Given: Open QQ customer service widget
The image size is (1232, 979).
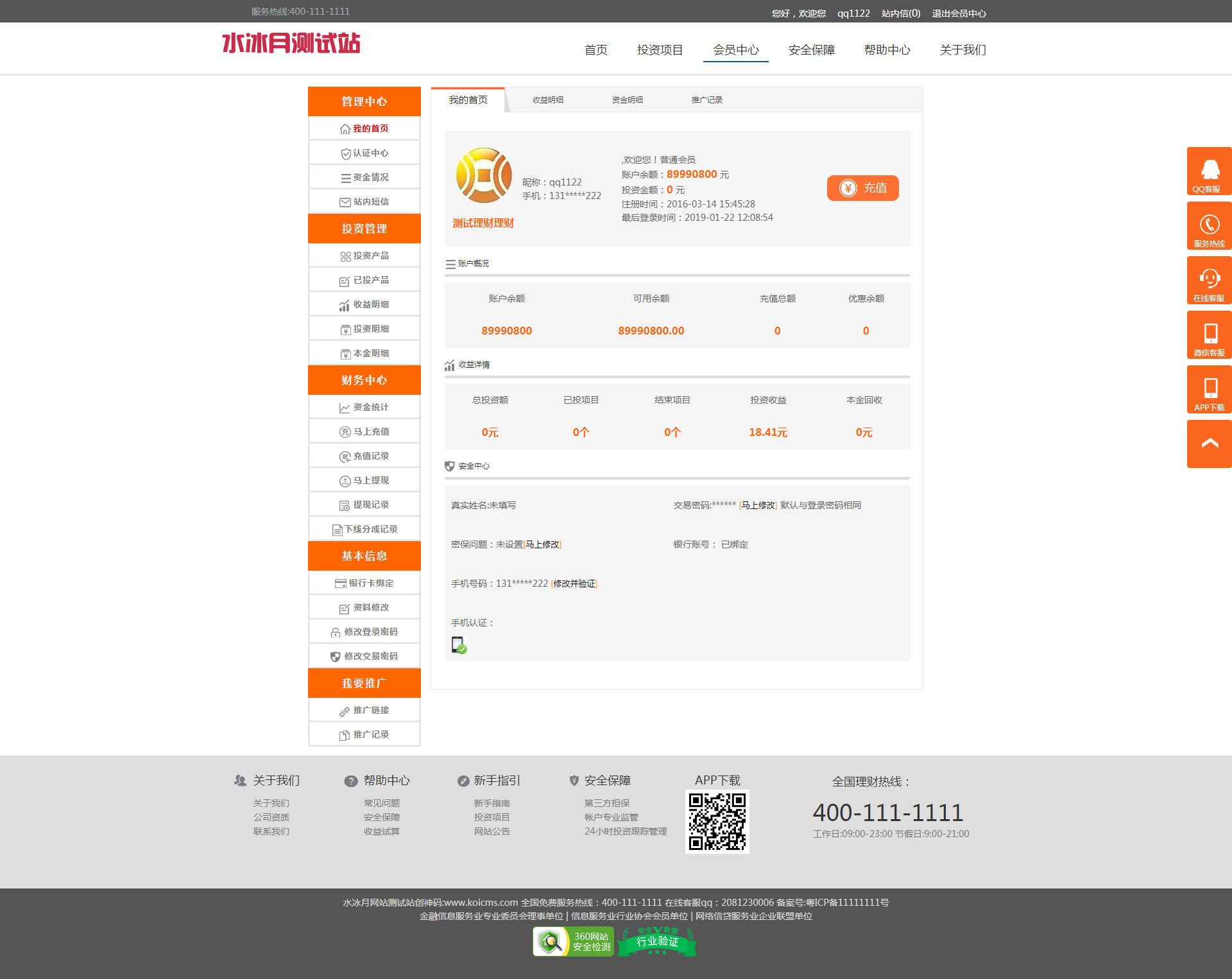Looking at the screenshot, I should pos(1209,171).
